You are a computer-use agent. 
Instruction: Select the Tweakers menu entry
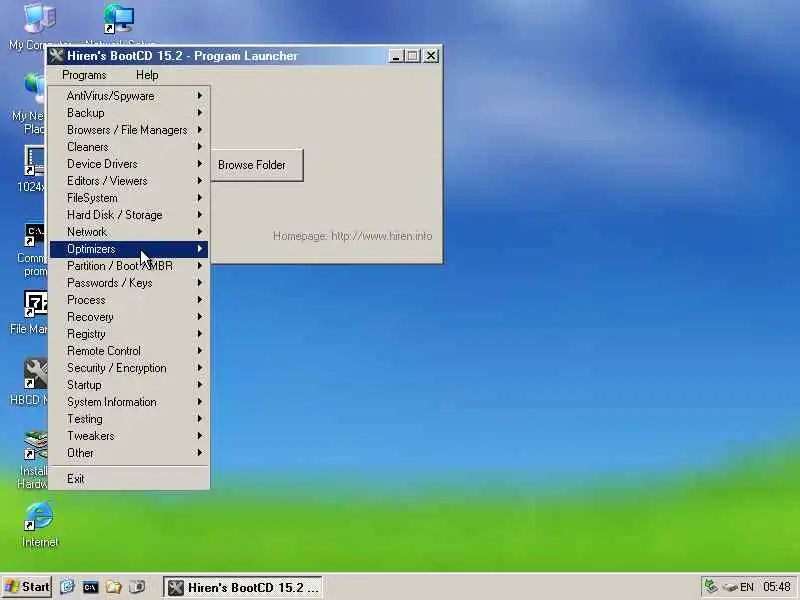[x=129, y=436]
